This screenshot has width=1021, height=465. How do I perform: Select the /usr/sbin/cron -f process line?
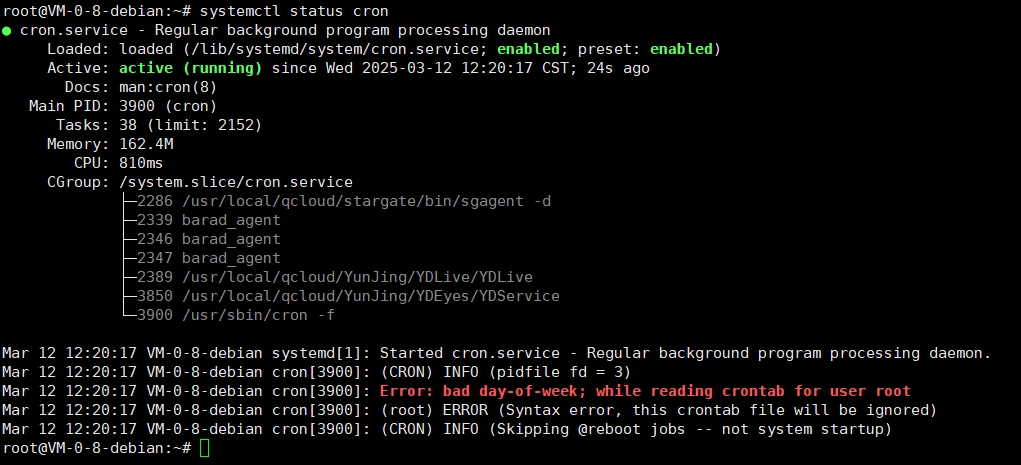point(236,315)
